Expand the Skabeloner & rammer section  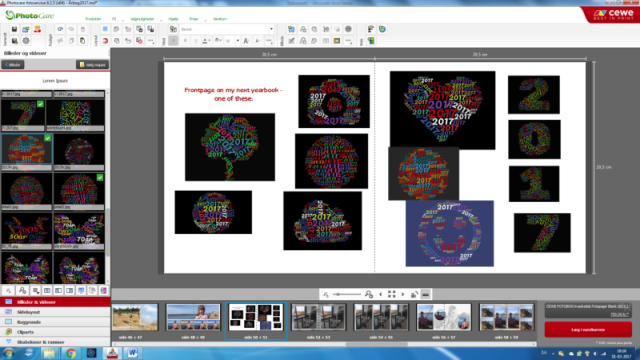(55, 342)
